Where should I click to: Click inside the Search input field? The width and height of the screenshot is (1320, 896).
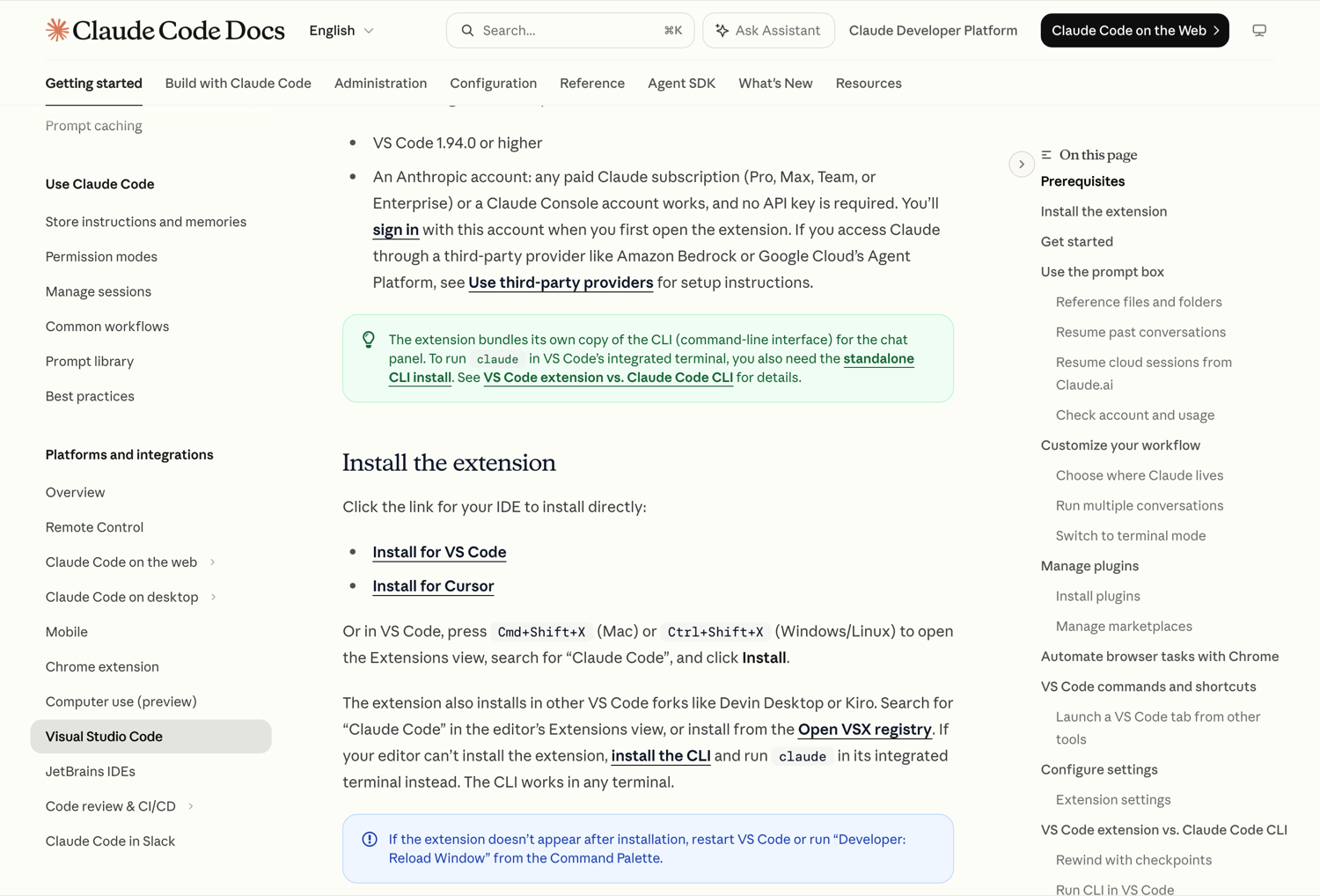(x=570, y=30)
